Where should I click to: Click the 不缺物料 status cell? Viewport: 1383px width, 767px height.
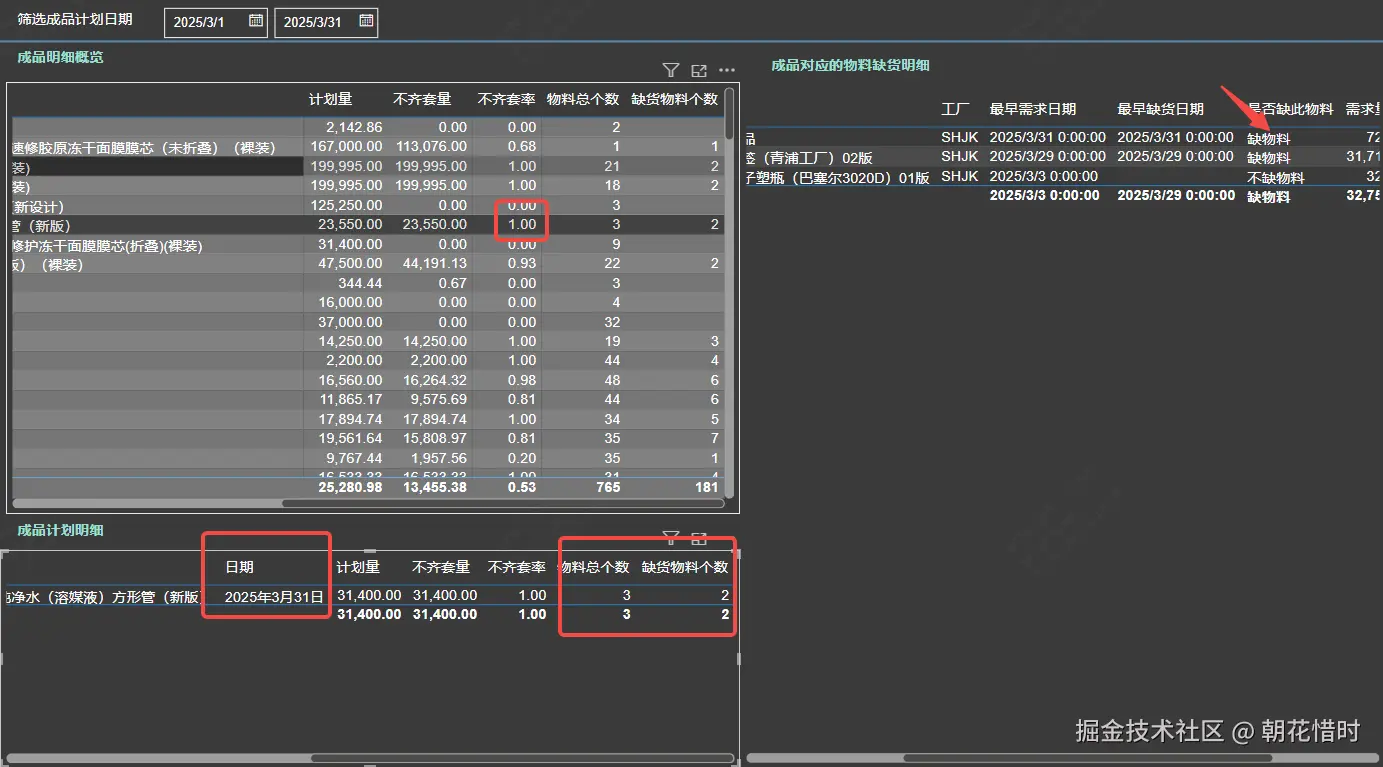click(x=1275, y=178)
